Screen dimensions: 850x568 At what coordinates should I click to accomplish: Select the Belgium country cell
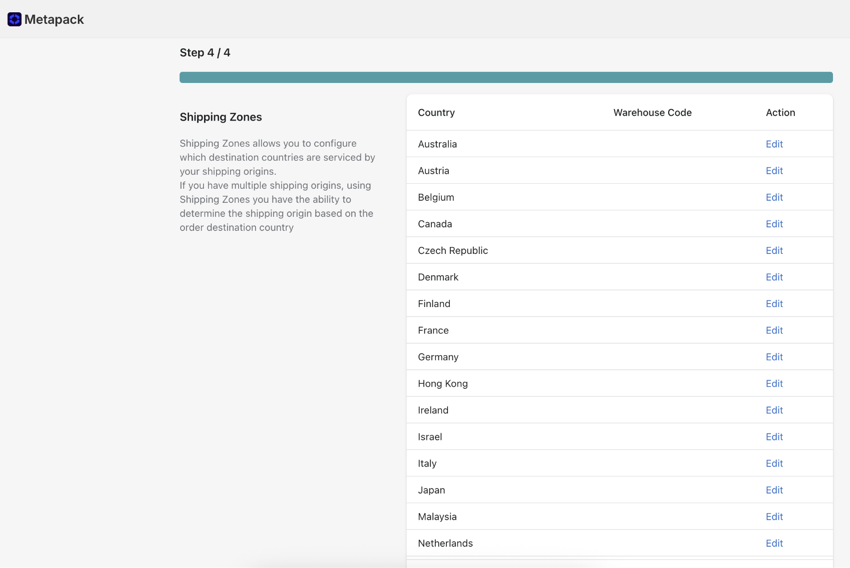[x=436, y=197]
